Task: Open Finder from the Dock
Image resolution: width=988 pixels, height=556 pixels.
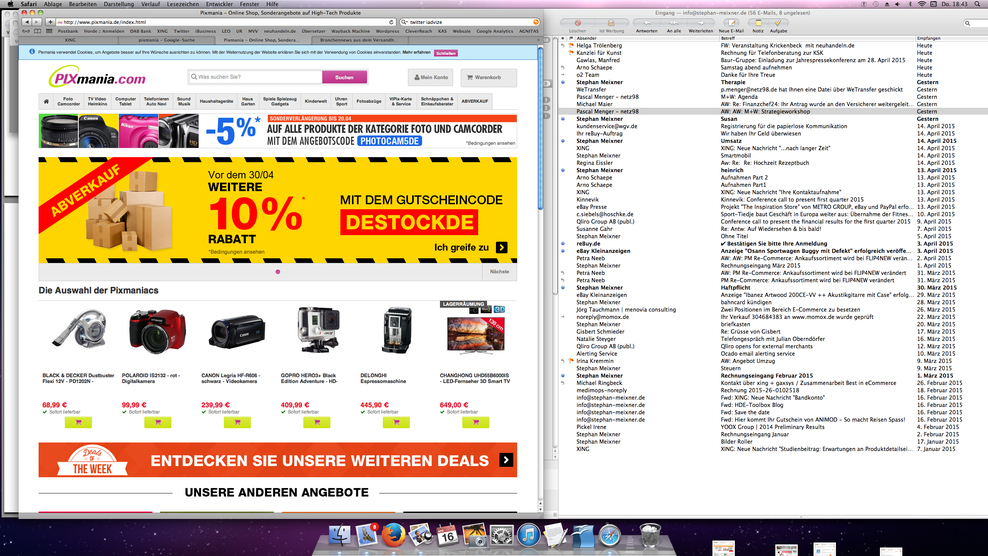Action: tap(339, 536)
